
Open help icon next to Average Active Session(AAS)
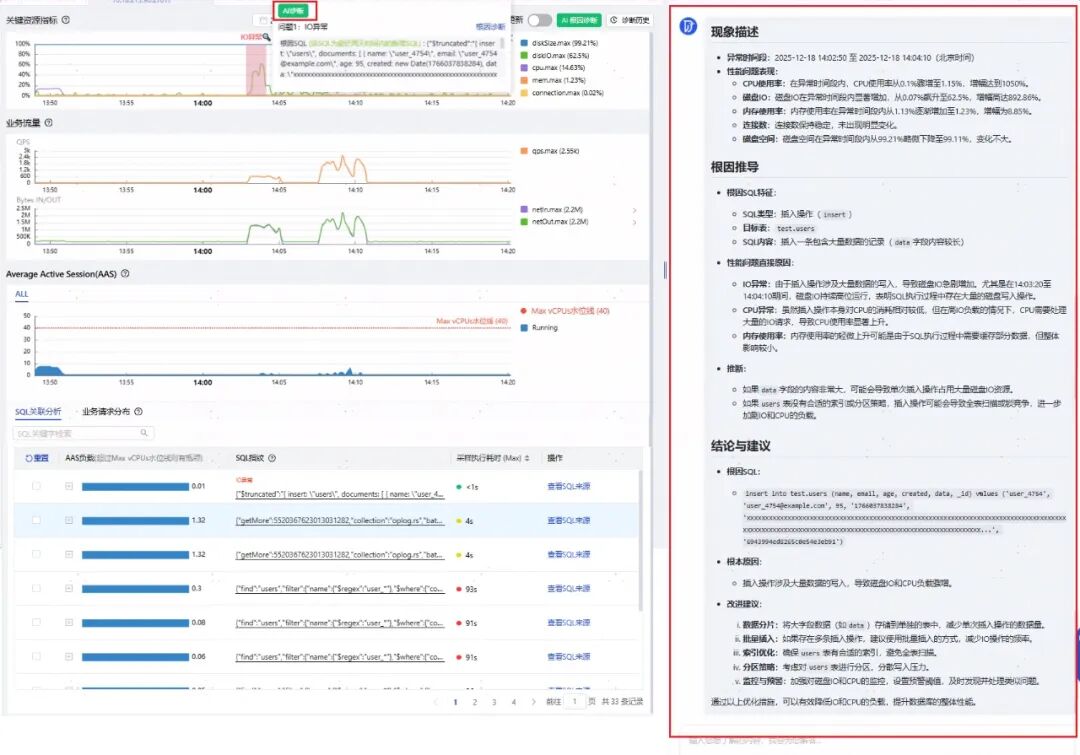(125, 273)
